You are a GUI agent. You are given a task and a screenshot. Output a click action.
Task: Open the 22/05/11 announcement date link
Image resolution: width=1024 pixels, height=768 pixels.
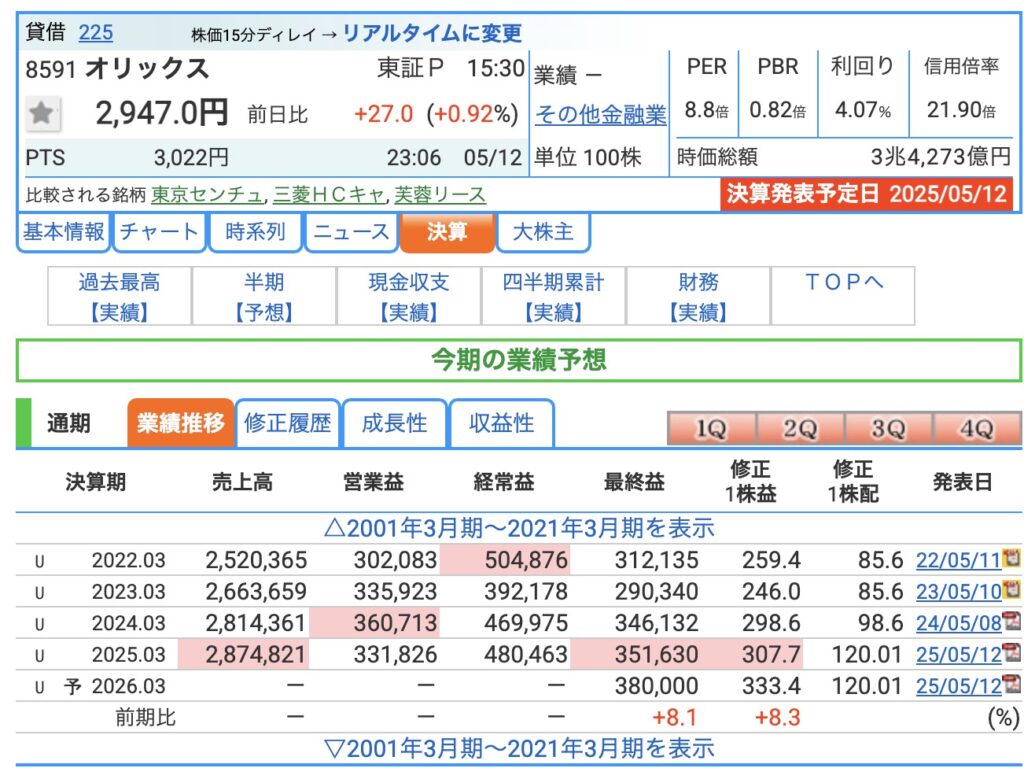click(958, 560)
